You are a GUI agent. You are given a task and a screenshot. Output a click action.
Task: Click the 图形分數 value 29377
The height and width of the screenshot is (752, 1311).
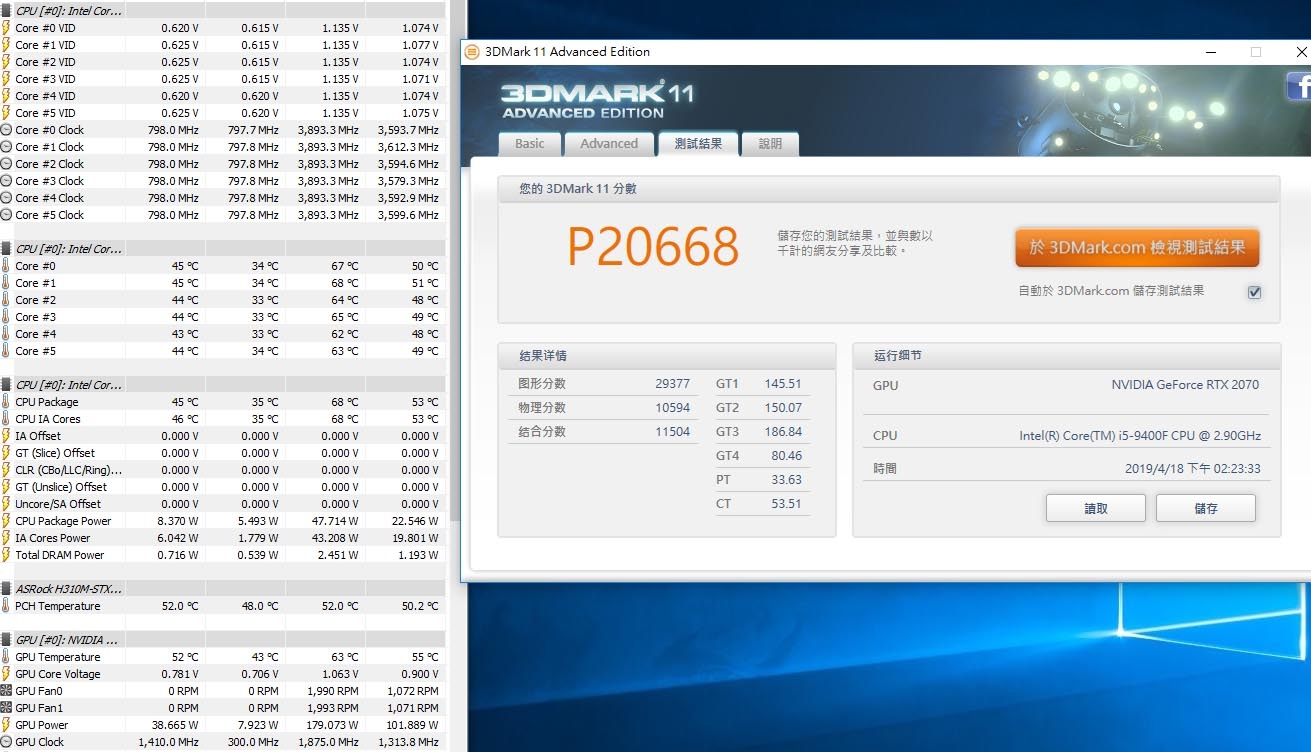pyautogui.click(x=672, y=384)
